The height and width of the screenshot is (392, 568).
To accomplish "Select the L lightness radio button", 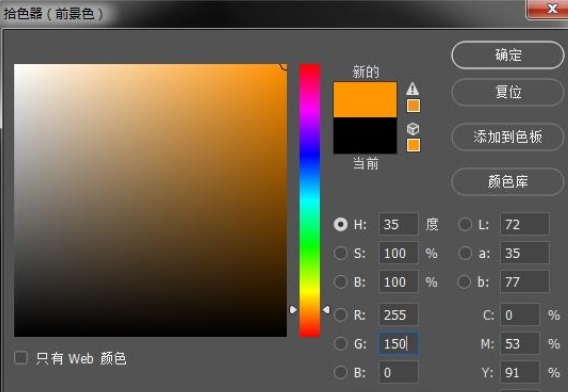I will pos(465,224).
